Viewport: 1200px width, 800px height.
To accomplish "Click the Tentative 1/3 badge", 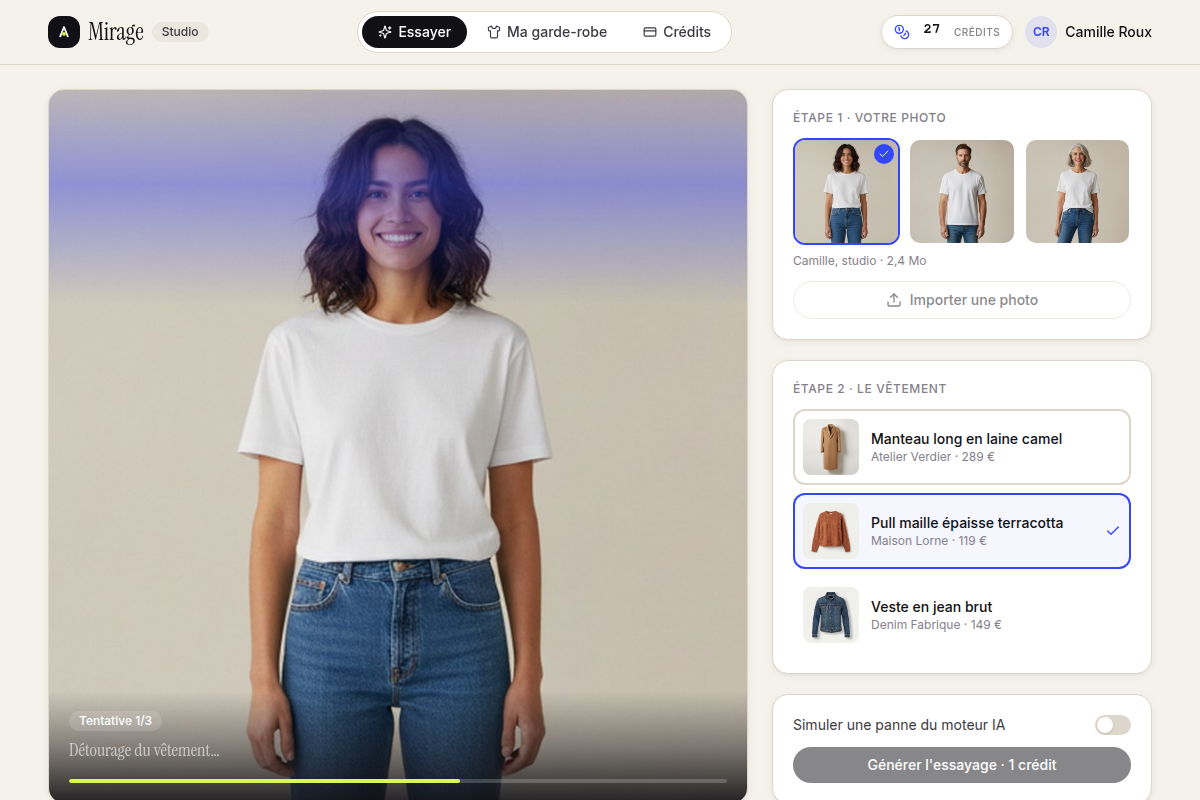I will [x=116, y=721].
